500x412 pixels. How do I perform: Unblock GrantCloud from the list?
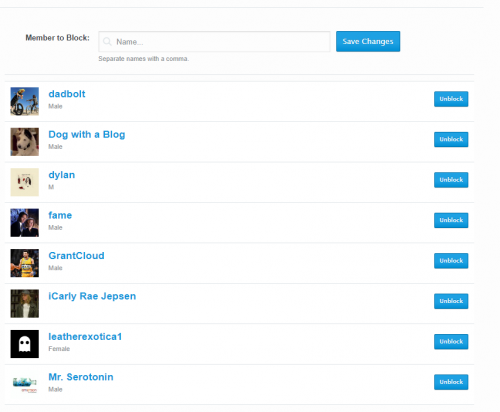pos(451,261)
